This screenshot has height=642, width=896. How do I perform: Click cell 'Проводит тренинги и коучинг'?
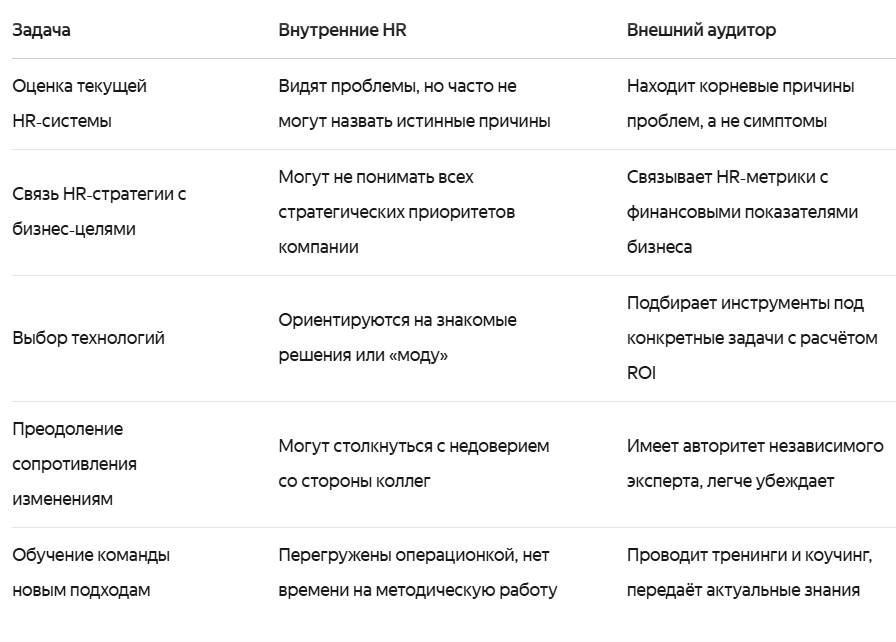coord(750,572)
